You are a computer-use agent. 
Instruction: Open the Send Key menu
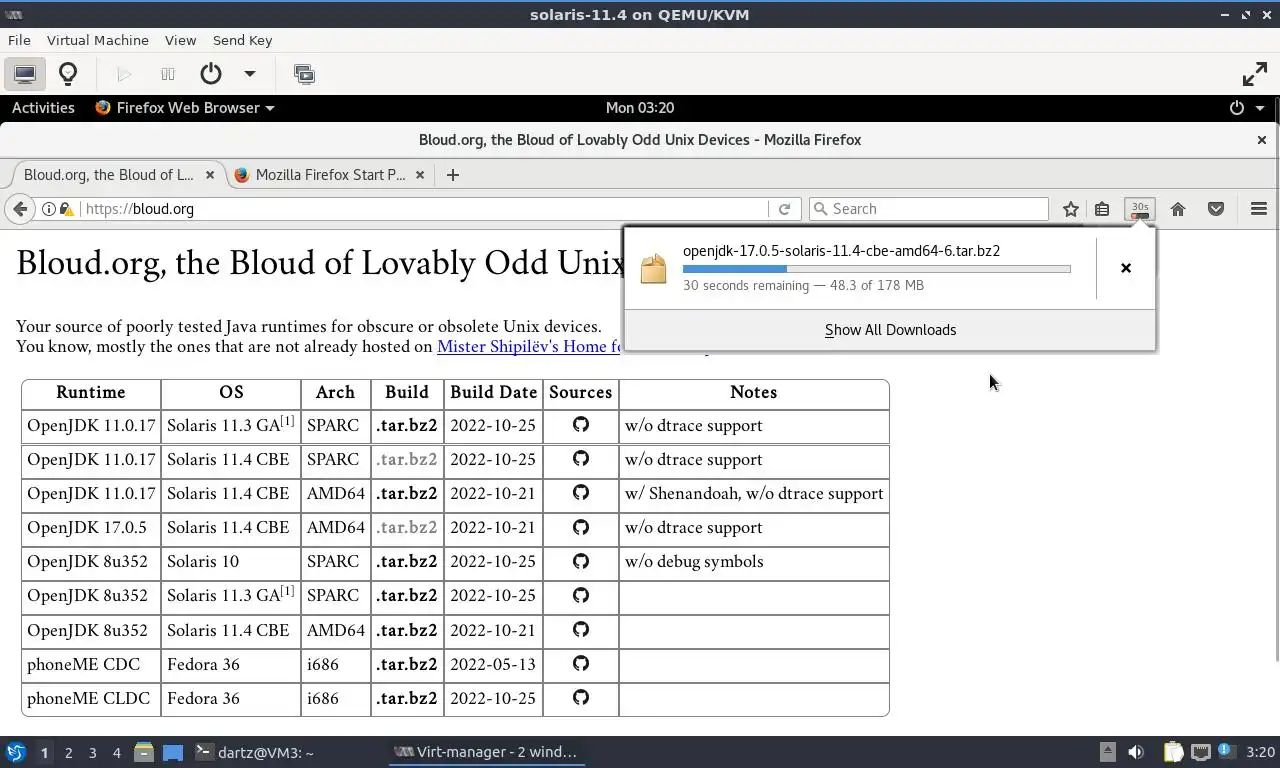tap(242, 40)
